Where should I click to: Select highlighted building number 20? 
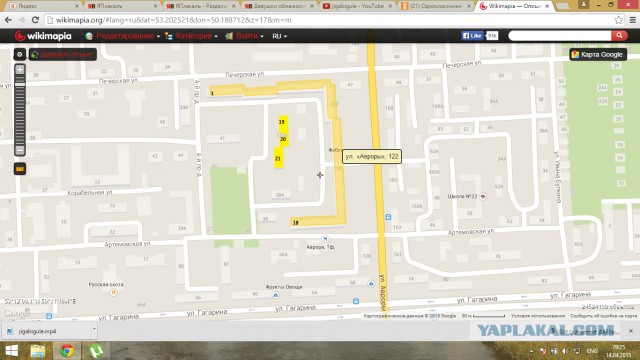pyautogui.click(x=283, y=139)
